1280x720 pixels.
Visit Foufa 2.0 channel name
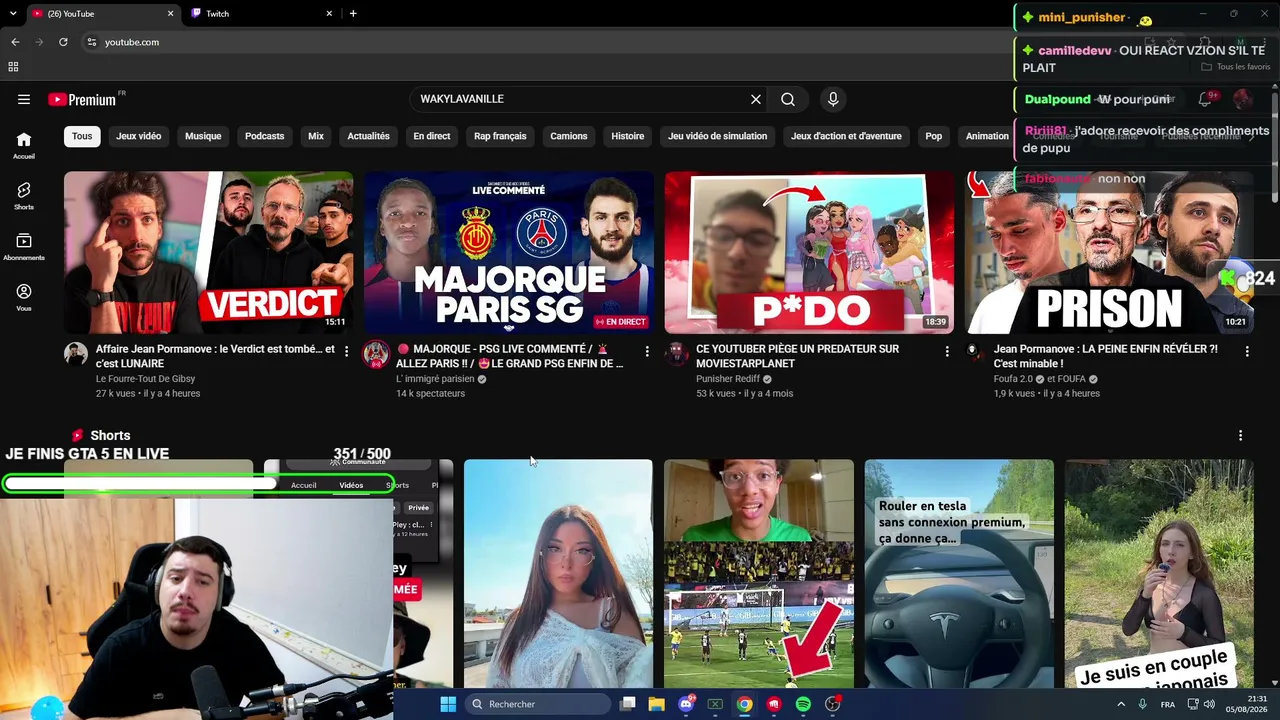coord(1015,379)
